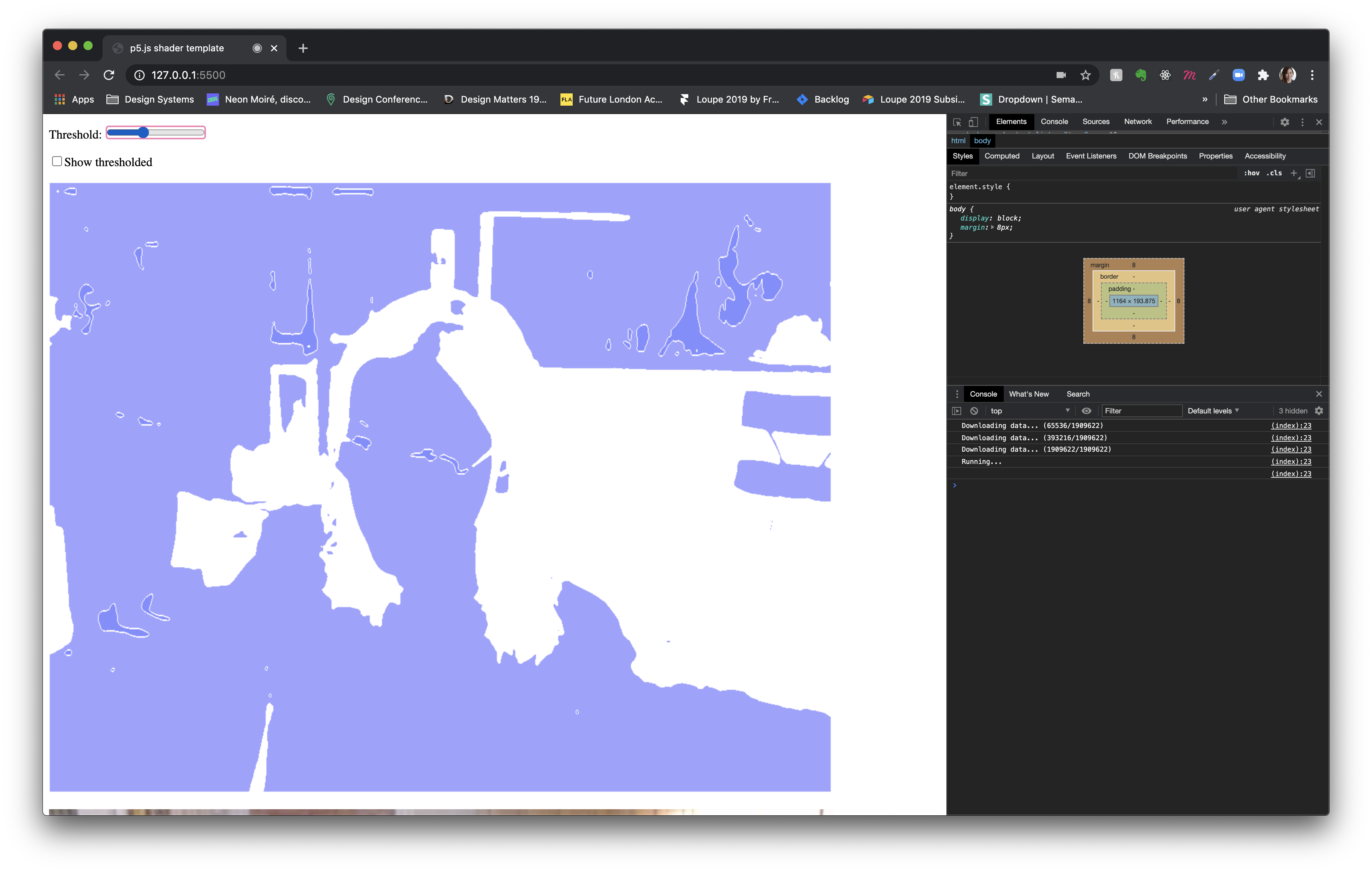
Task: Select html in the breadcrumb
Action: point(958,141)
